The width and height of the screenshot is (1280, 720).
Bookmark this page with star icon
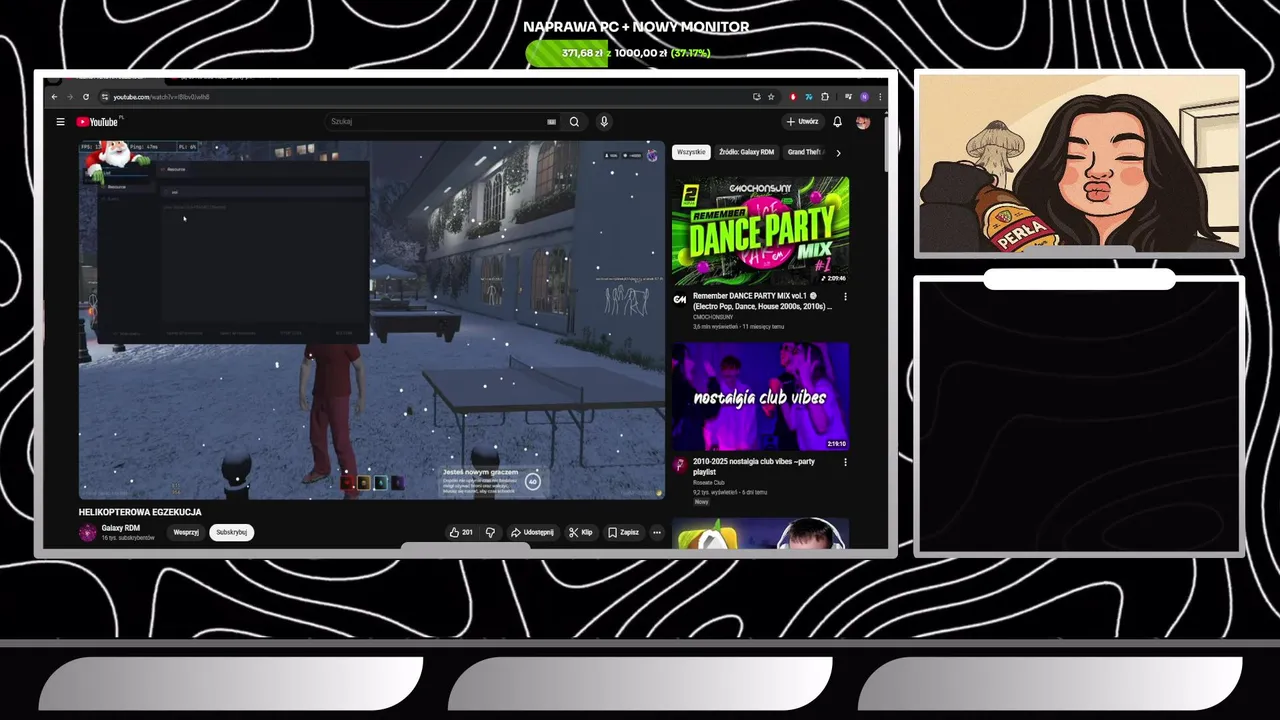771,97
